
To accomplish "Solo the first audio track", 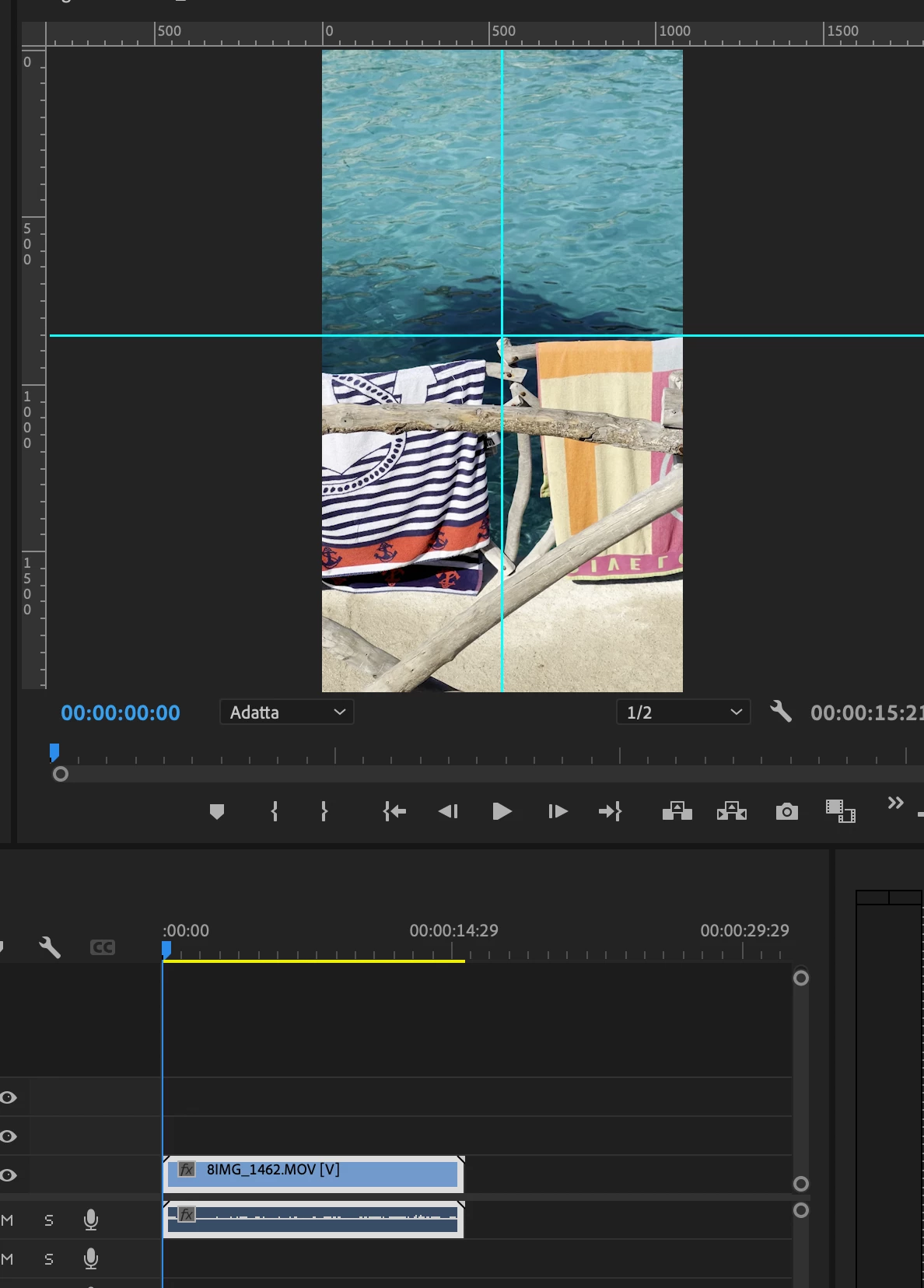I will tap(49, 1220).
